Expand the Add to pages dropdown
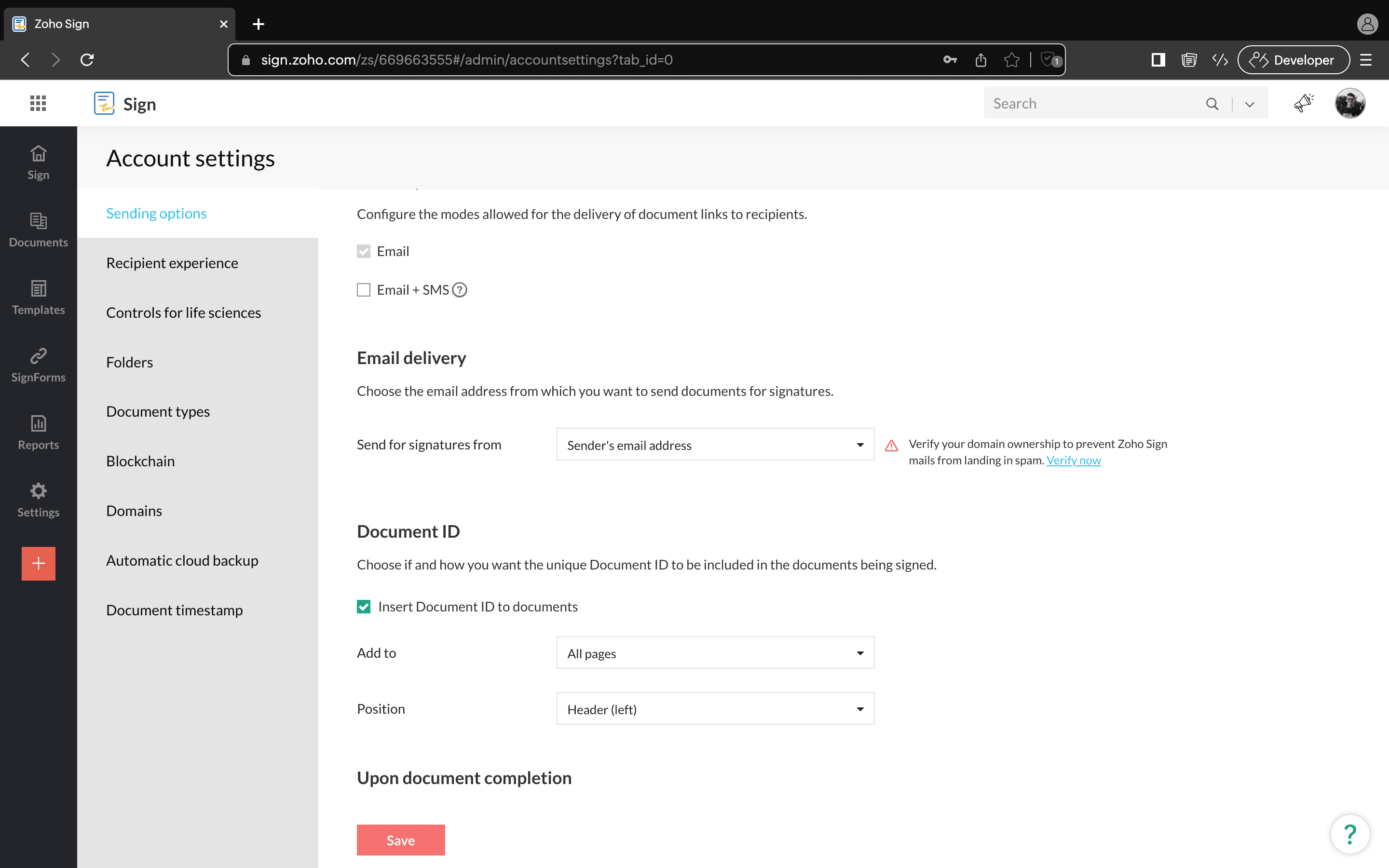Image resolution: width=1389 pixels, height=868 pixels. tap(715, 653)
